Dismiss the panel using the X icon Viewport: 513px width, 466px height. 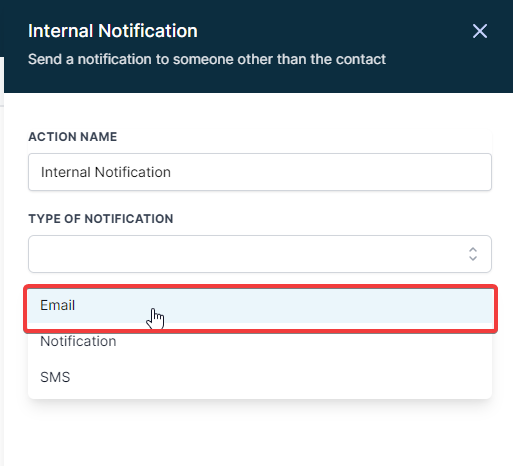(480, 31)
